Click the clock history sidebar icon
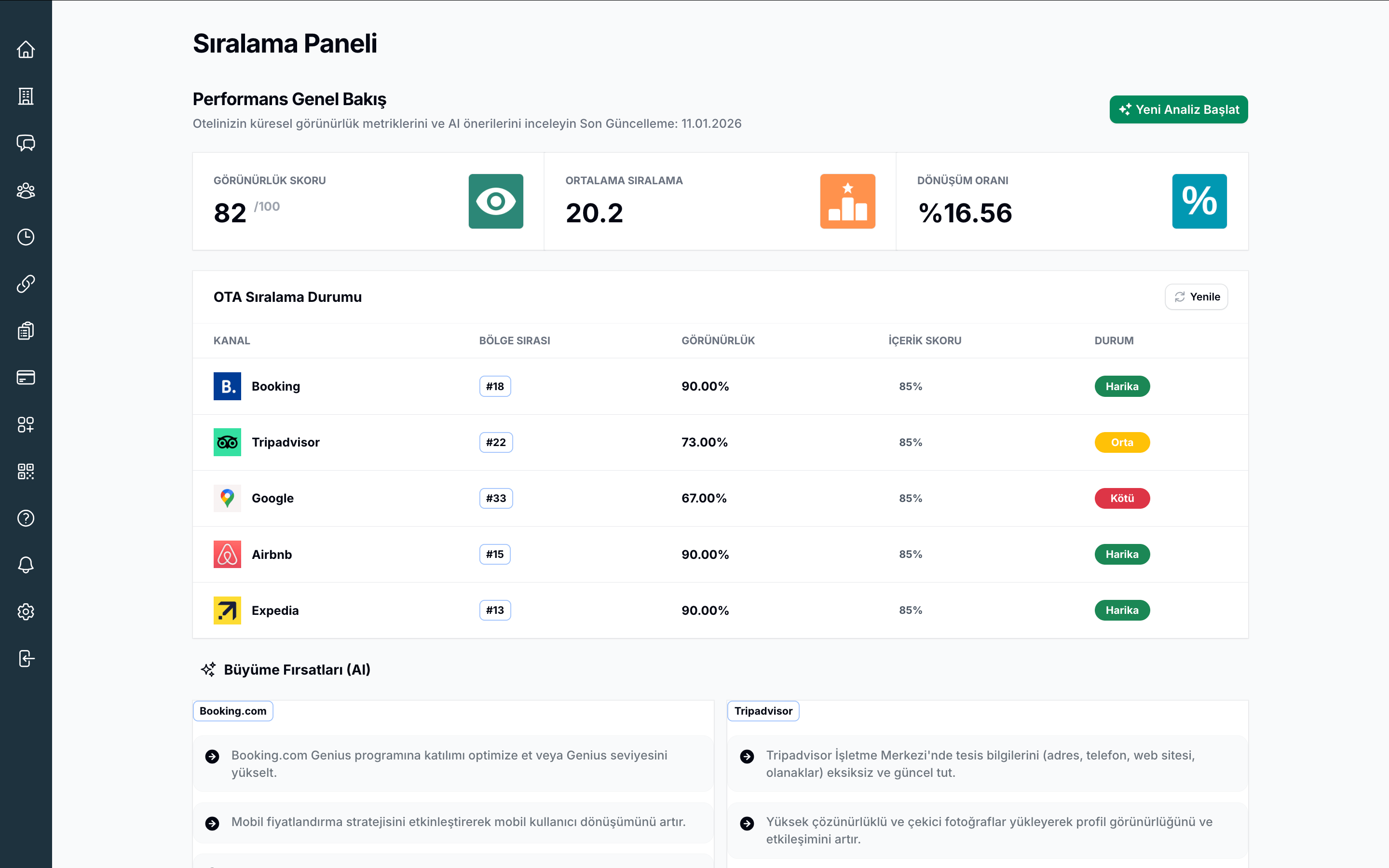This screenshot has height=868, width=1389. click(26, 237)
